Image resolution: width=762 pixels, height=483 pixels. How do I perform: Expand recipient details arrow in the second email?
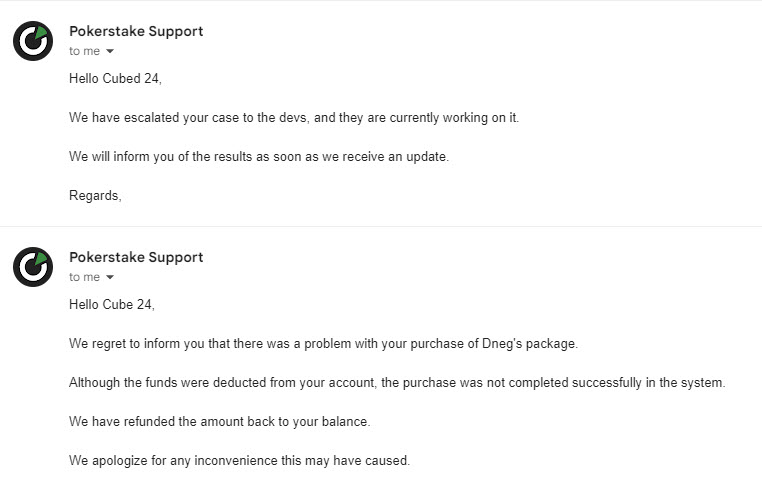tap(110, 277)
